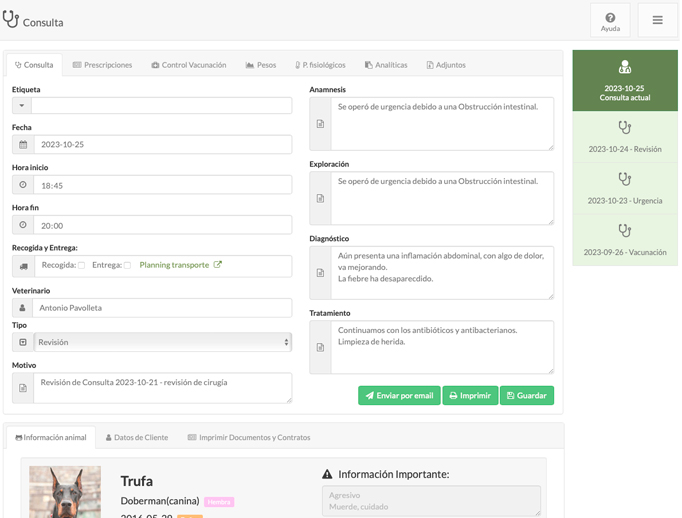This screenshot has height=518, width=682.
Task: Click the stethoscope icon for 2023-10-24 Revisión
Action: (x=624, y=128)
